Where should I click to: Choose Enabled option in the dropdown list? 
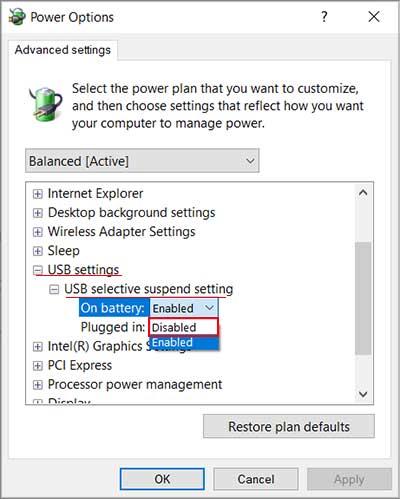(184, 343)
